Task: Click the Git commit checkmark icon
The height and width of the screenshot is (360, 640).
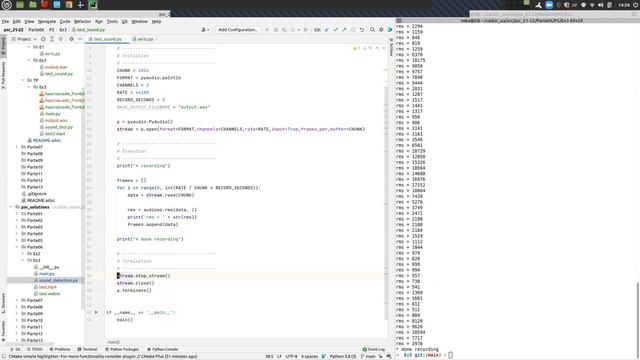Action: (x=336, y=30)
